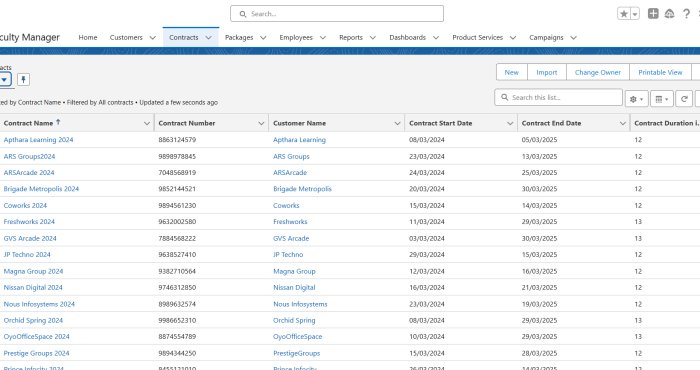Open Contract End Date column actions chevron
Screen dimensions: 700x370
623,123
